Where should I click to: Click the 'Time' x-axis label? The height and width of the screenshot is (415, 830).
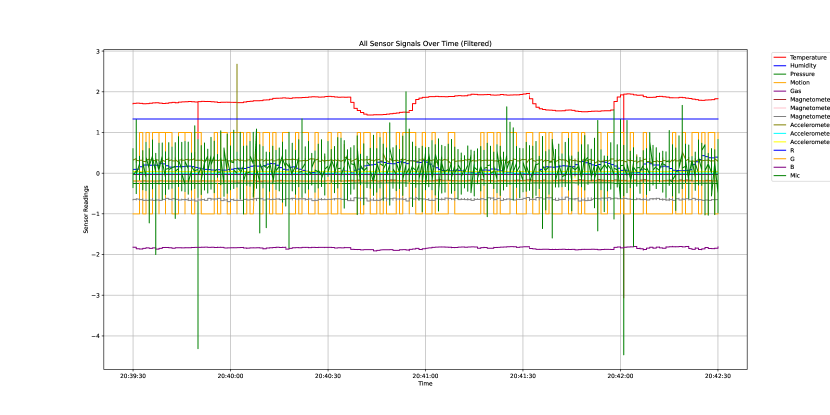[425, 384]
